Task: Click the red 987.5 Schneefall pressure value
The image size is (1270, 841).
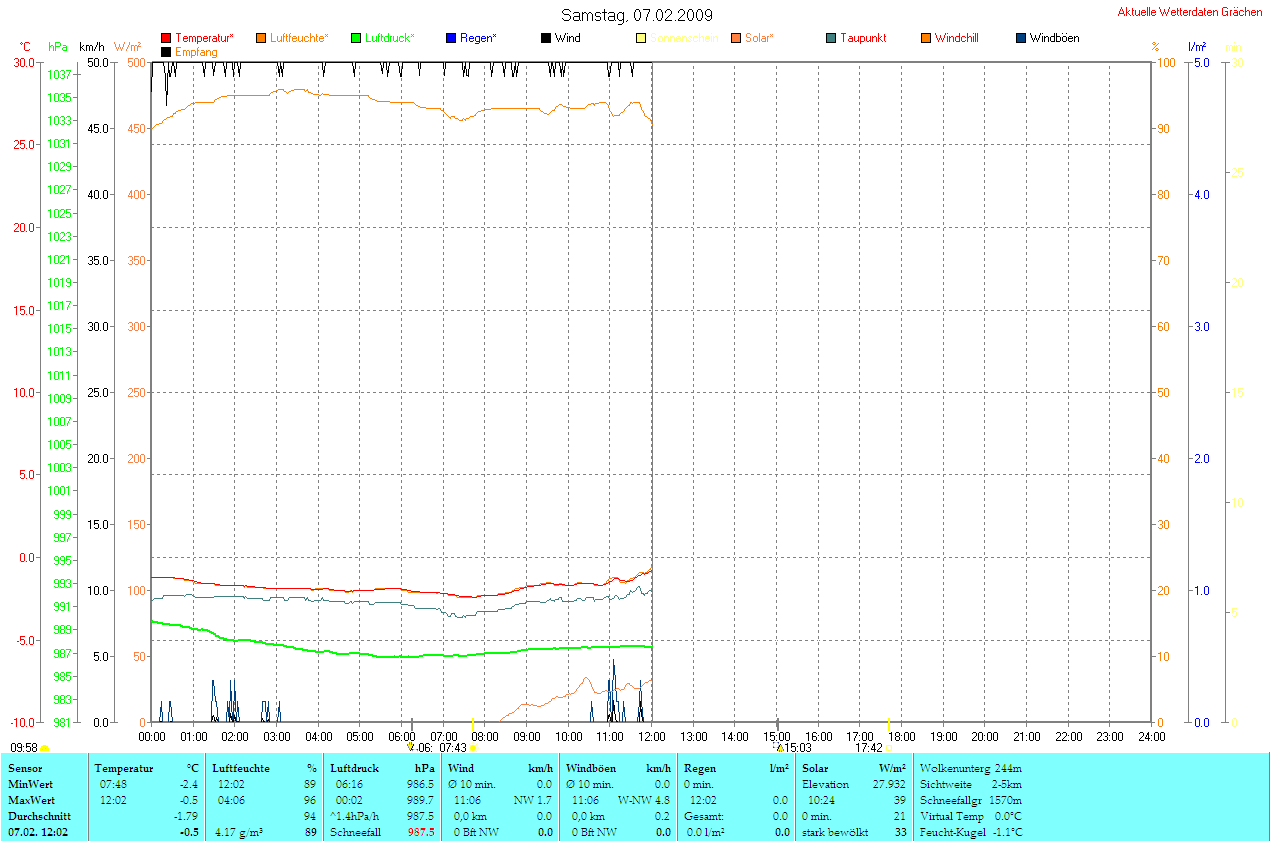Action: [421, 832]
